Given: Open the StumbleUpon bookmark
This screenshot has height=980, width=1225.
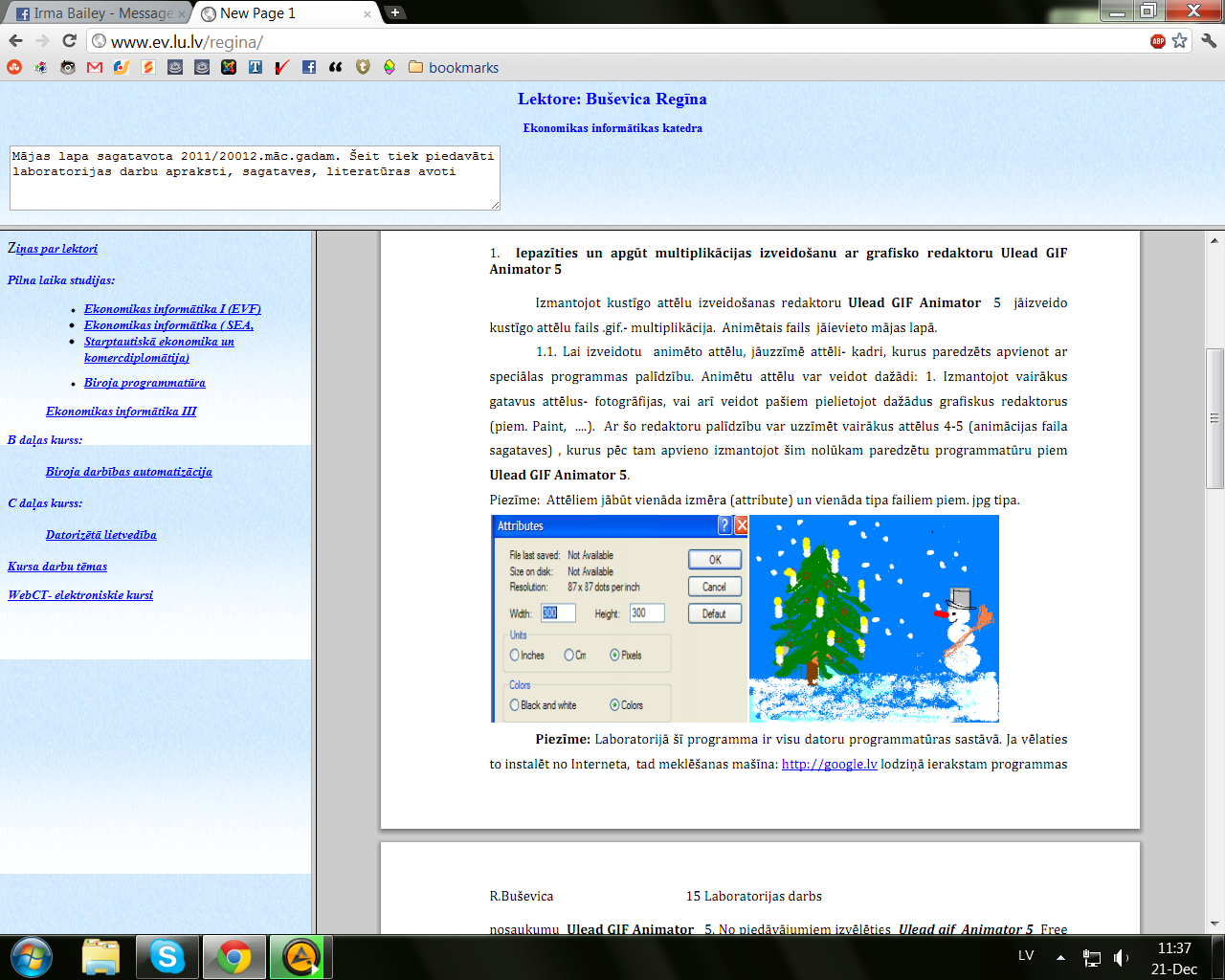Looking at the screenshot, I should [13, 67].
